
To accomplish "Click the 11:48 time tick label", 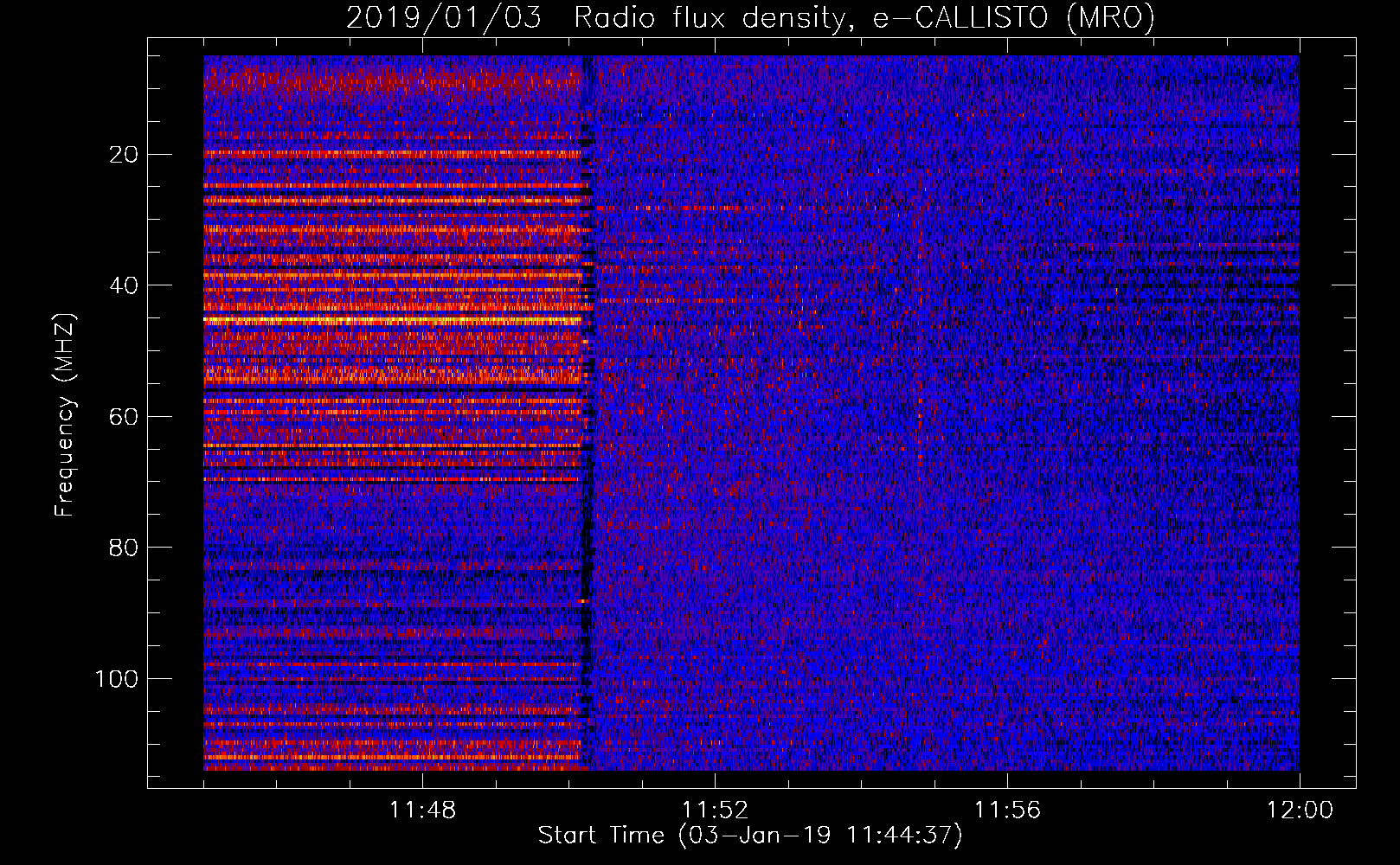I will pos(422,811).
